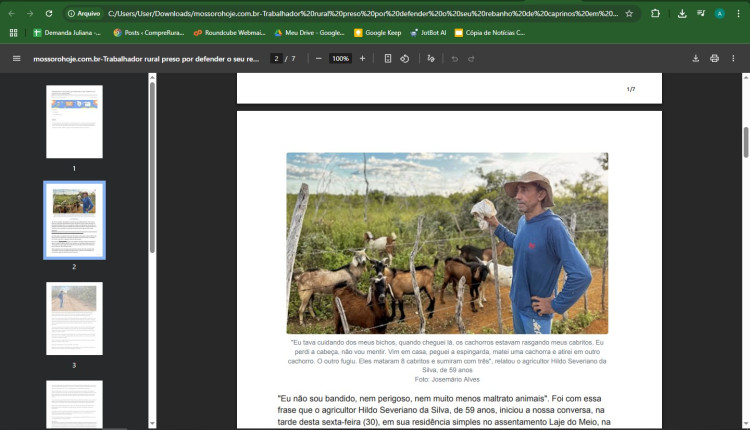The height and width of the screenshot is (430, 750).
Task: Click the zoom out minus icon
Action: tap(318, 59)
